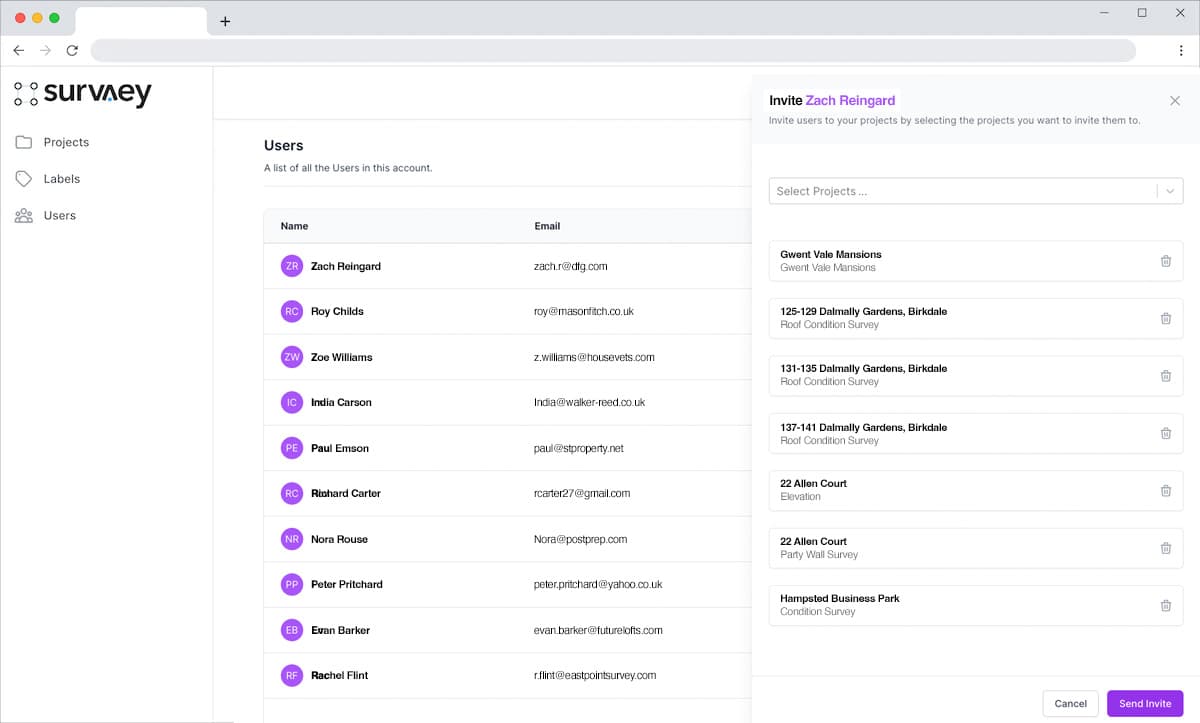Delete Hampsted Business Park project entry
This screenshot has height=723, width=1200.
click(1165, 605)
